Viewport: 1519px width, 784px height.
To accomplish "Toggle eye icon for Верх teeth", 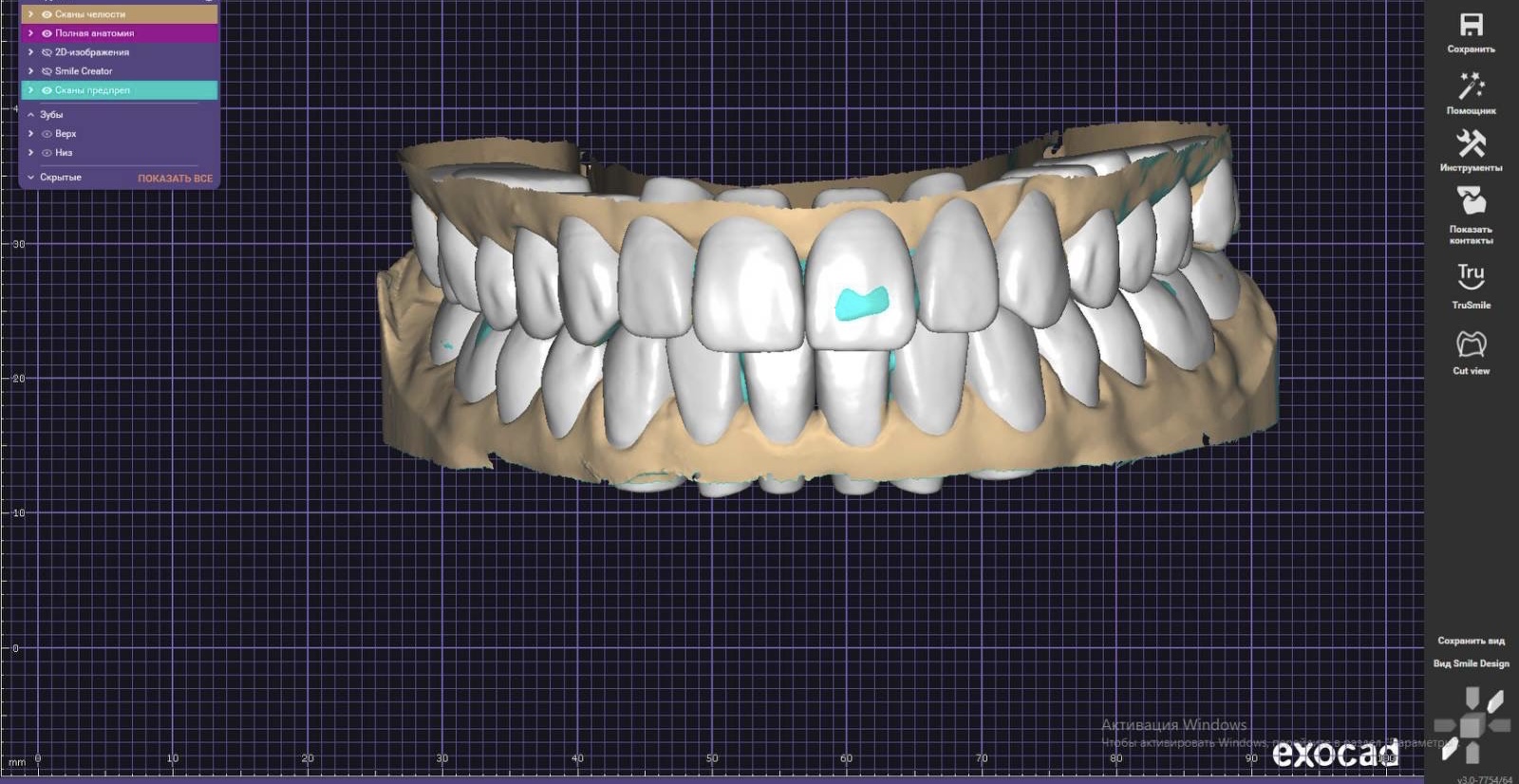I will [47, 134].
